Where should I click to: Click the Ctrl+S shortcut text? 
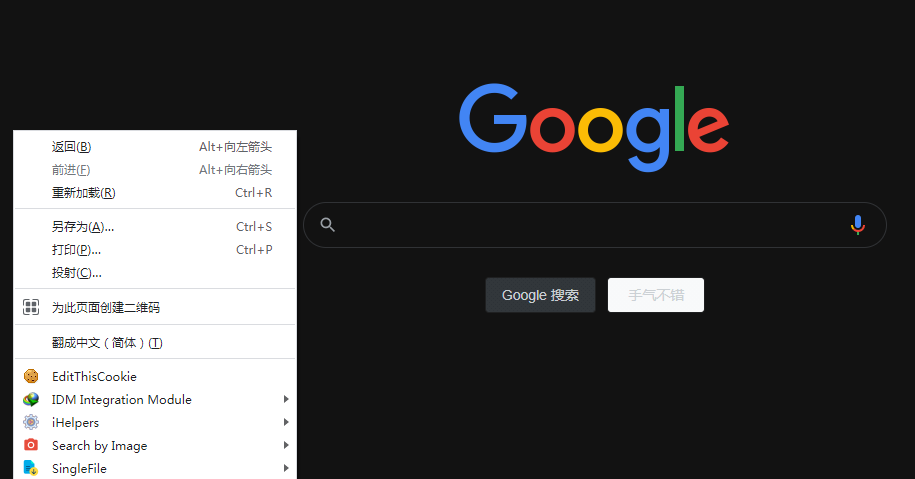[x=254, y=226]
